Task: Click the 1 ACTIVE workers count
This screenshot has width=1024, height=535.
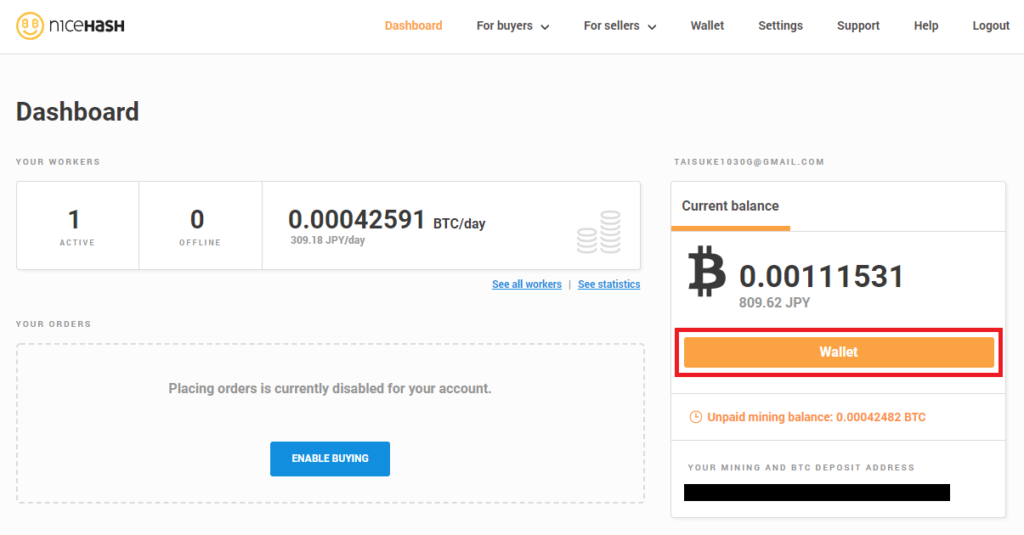Action: [77, 226]
